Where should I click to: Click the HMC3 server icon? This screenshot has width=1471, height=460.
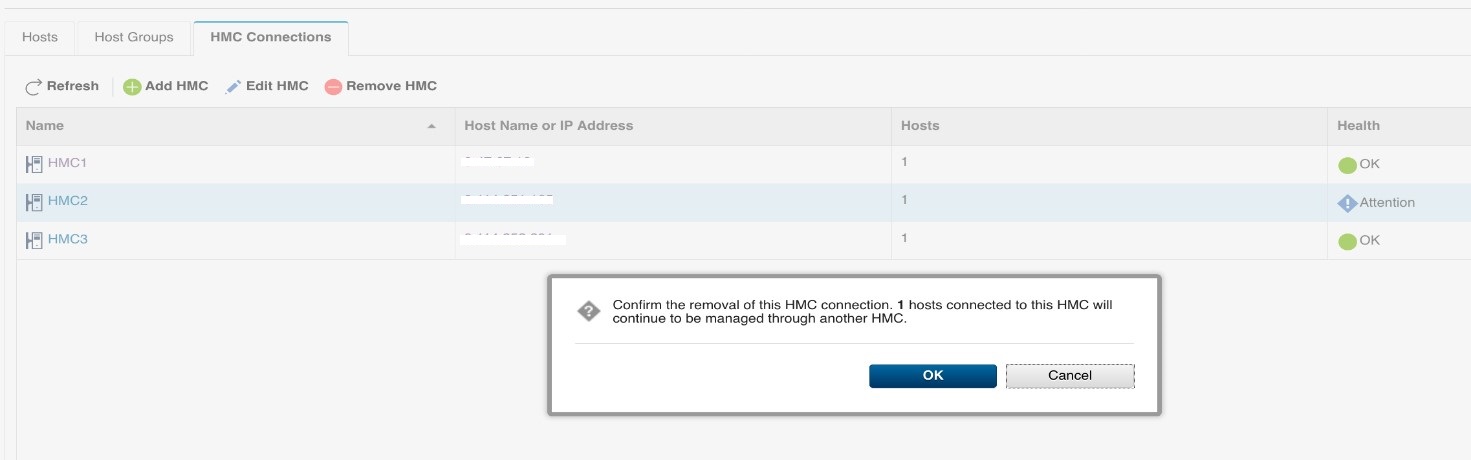(34, 240)
